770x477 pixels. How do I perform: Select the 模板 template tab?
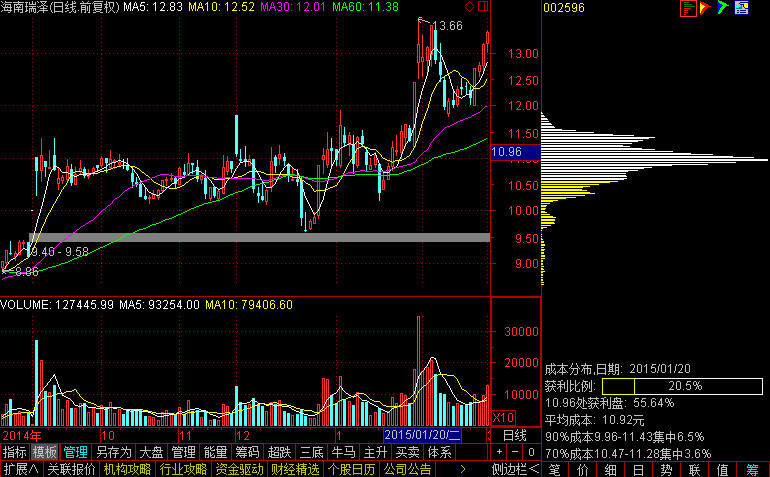45,452
